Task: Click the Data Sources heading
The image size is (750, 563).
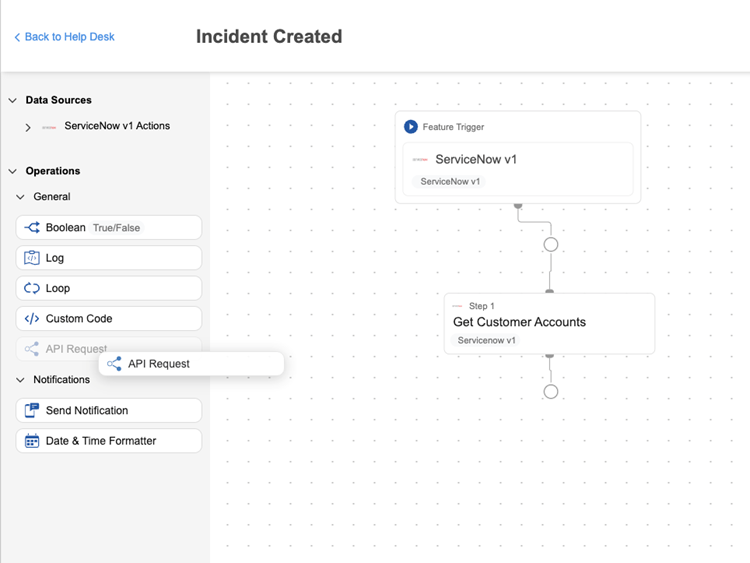Action: (58, 100)
